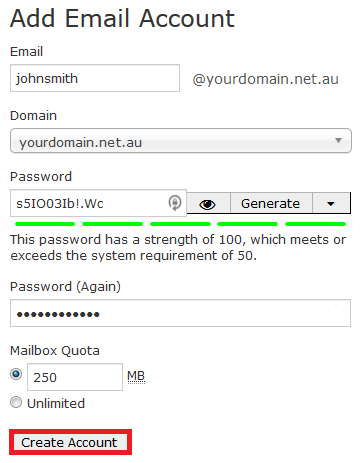361x463 pixels.
Task: Click the MB abbreviation beside the quota
Action: (x=136, y=376)
